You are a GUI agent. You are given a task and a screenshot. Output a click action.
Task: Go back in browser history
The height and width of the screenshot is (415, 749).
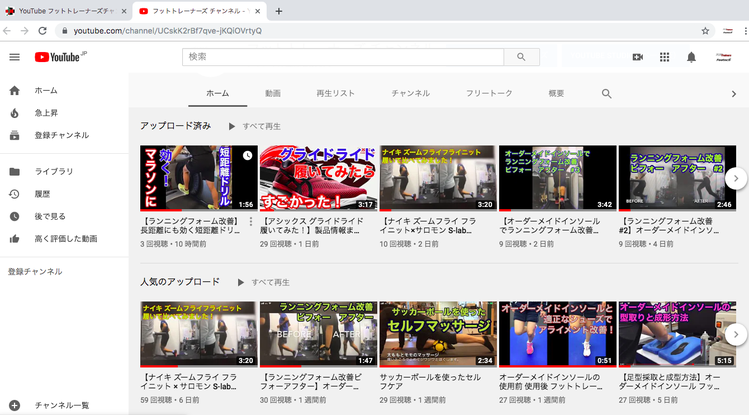[7, 31]
